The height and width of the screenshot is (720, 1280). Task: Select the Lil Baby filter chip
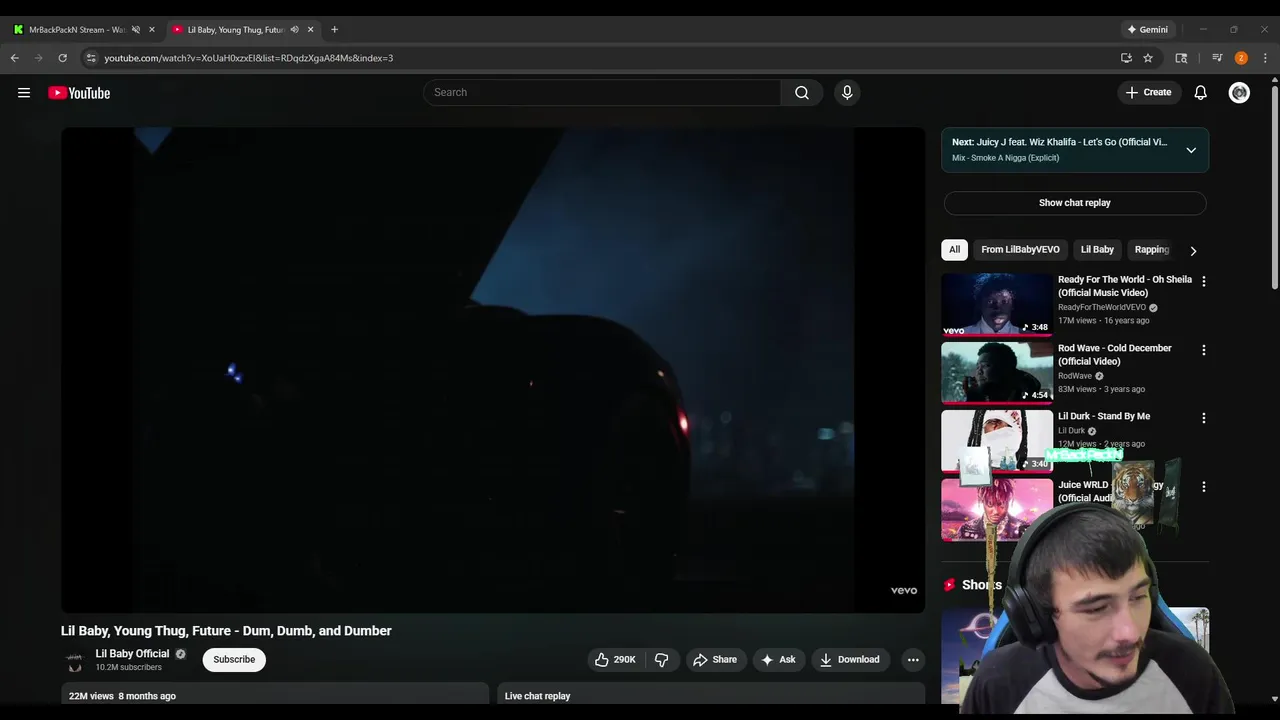point(1097,250)
